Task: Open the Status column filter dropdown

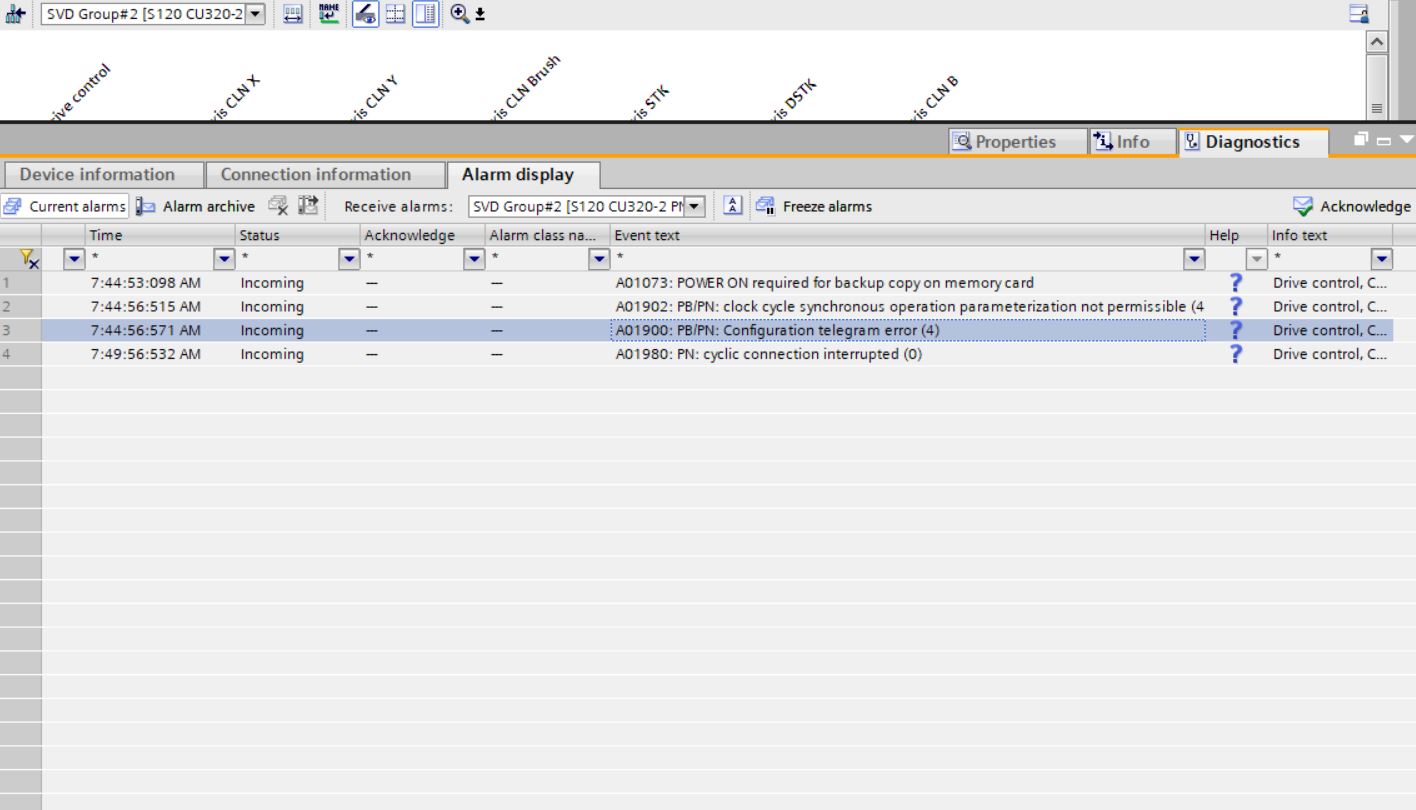Action: point(349,259)
